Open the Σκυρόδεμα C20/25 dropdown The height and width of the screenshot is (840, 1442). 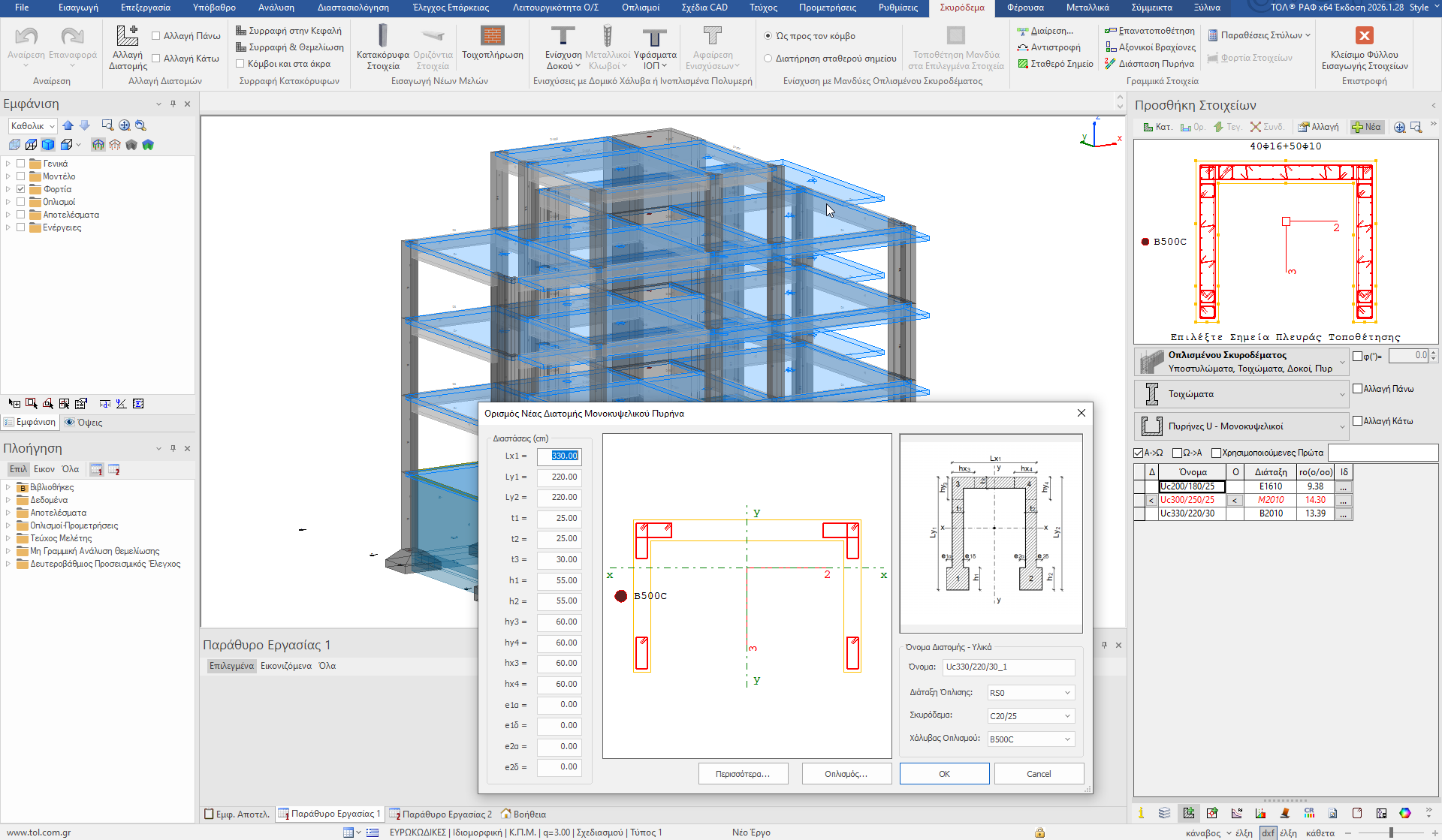pos(1030,716)
